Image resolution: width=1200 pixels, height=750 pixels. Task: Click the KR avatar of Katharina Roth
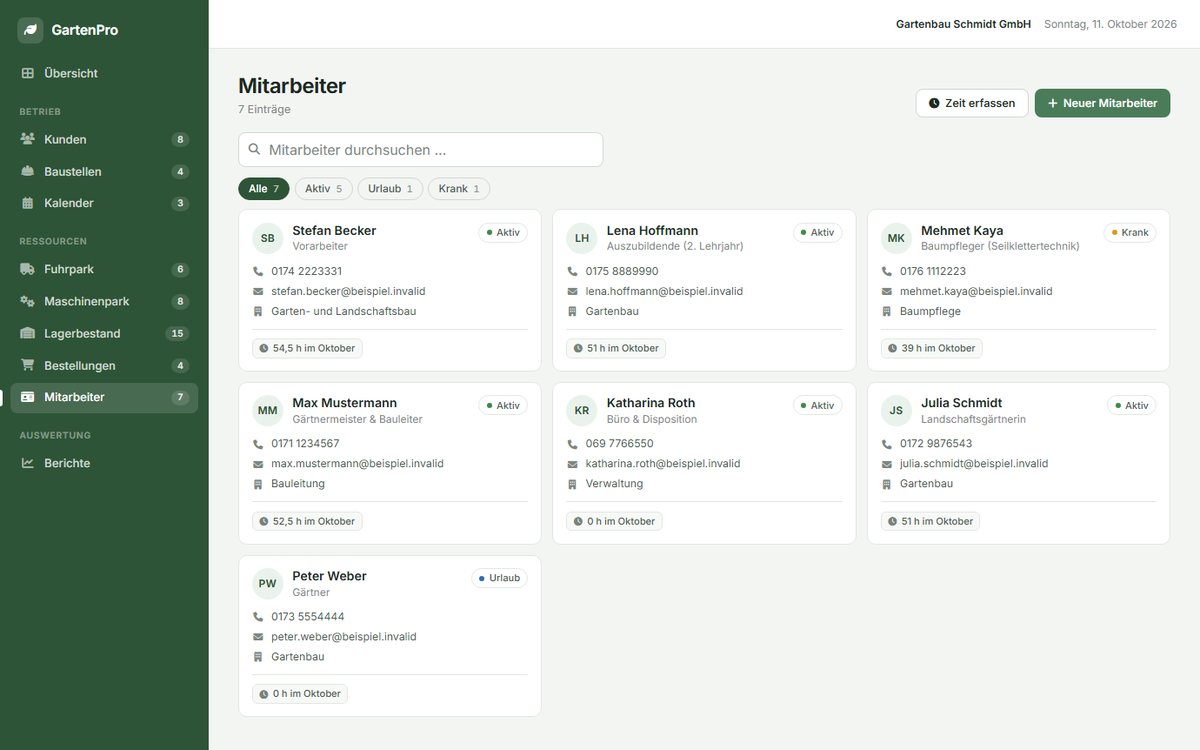[582, 411]
